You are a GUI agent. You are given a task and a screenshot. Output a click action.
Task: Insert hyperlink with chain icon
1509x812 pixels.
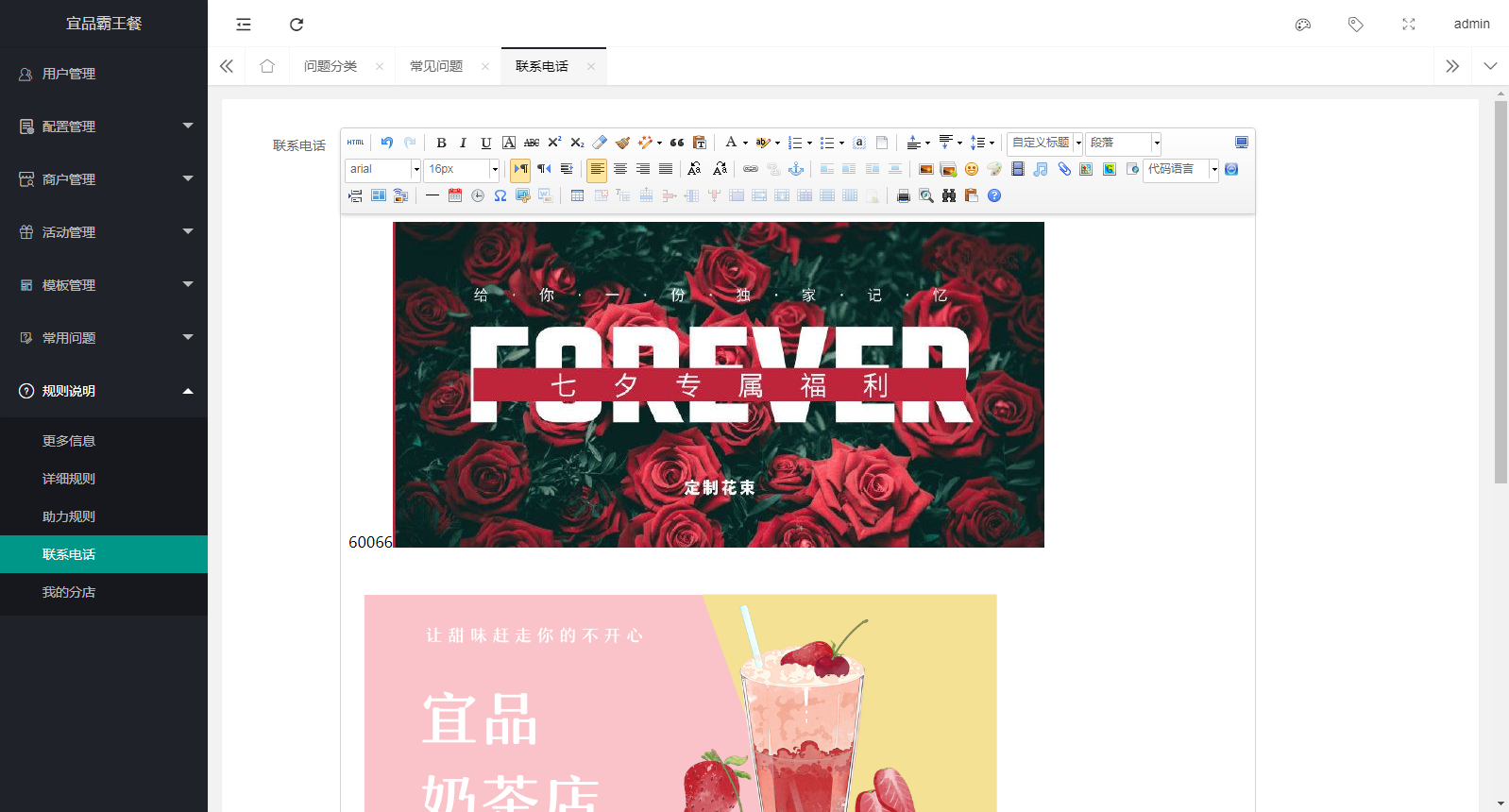751,169
